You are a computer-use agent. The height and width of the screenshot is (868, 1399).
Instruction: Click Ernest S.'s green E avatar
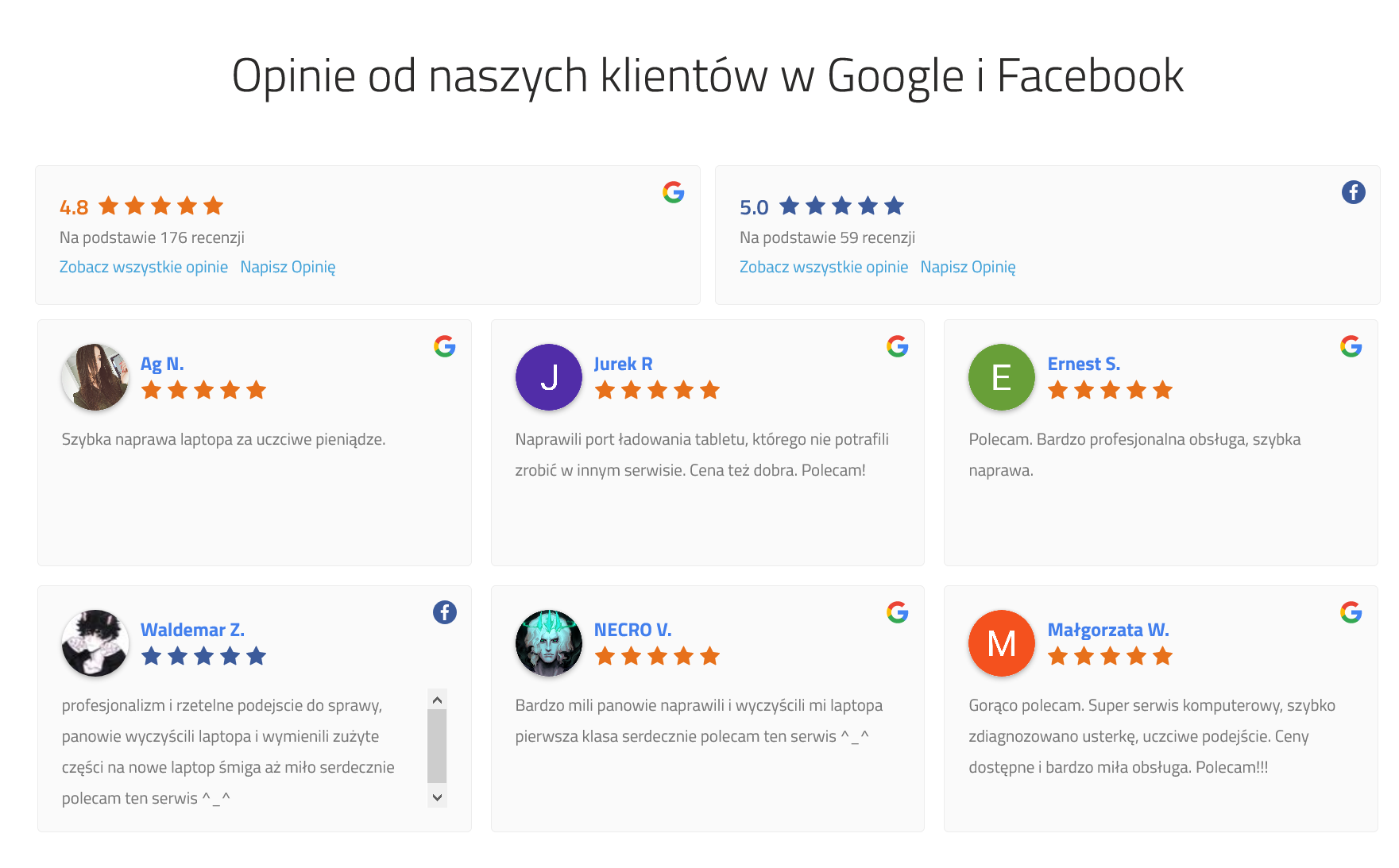[x=1001, y=377]
